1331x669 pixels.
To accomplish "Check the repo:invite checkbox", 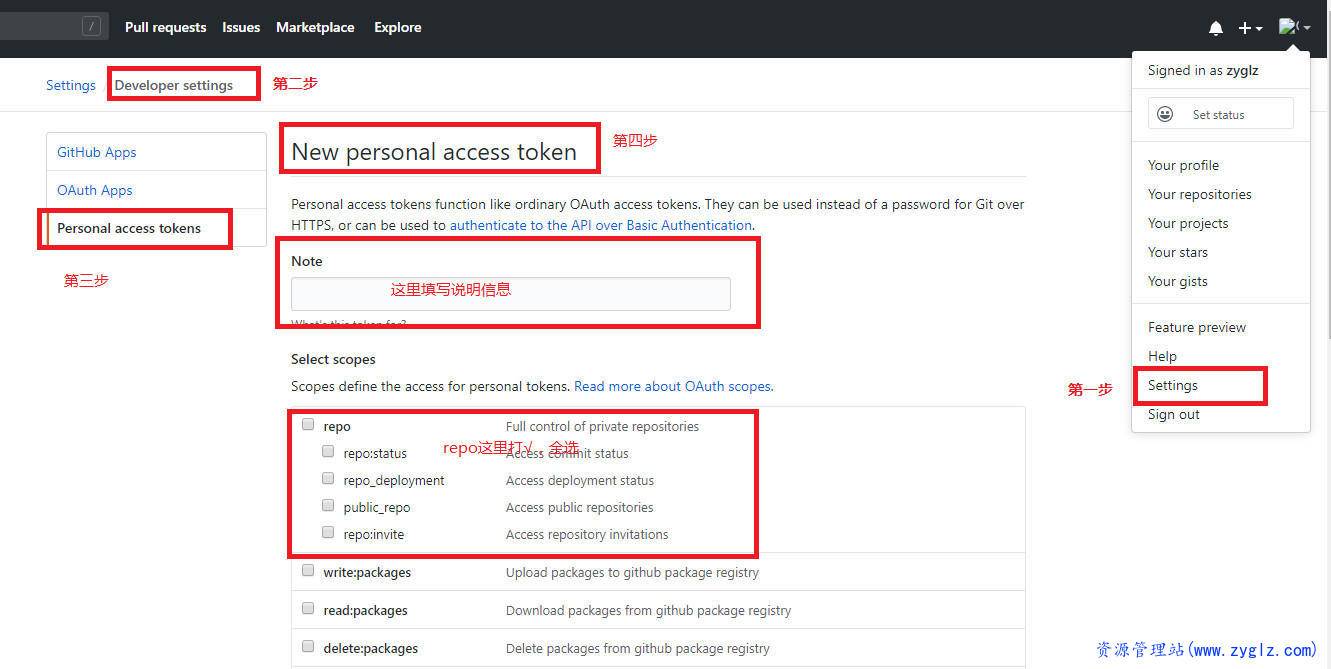I will [328, 532].
